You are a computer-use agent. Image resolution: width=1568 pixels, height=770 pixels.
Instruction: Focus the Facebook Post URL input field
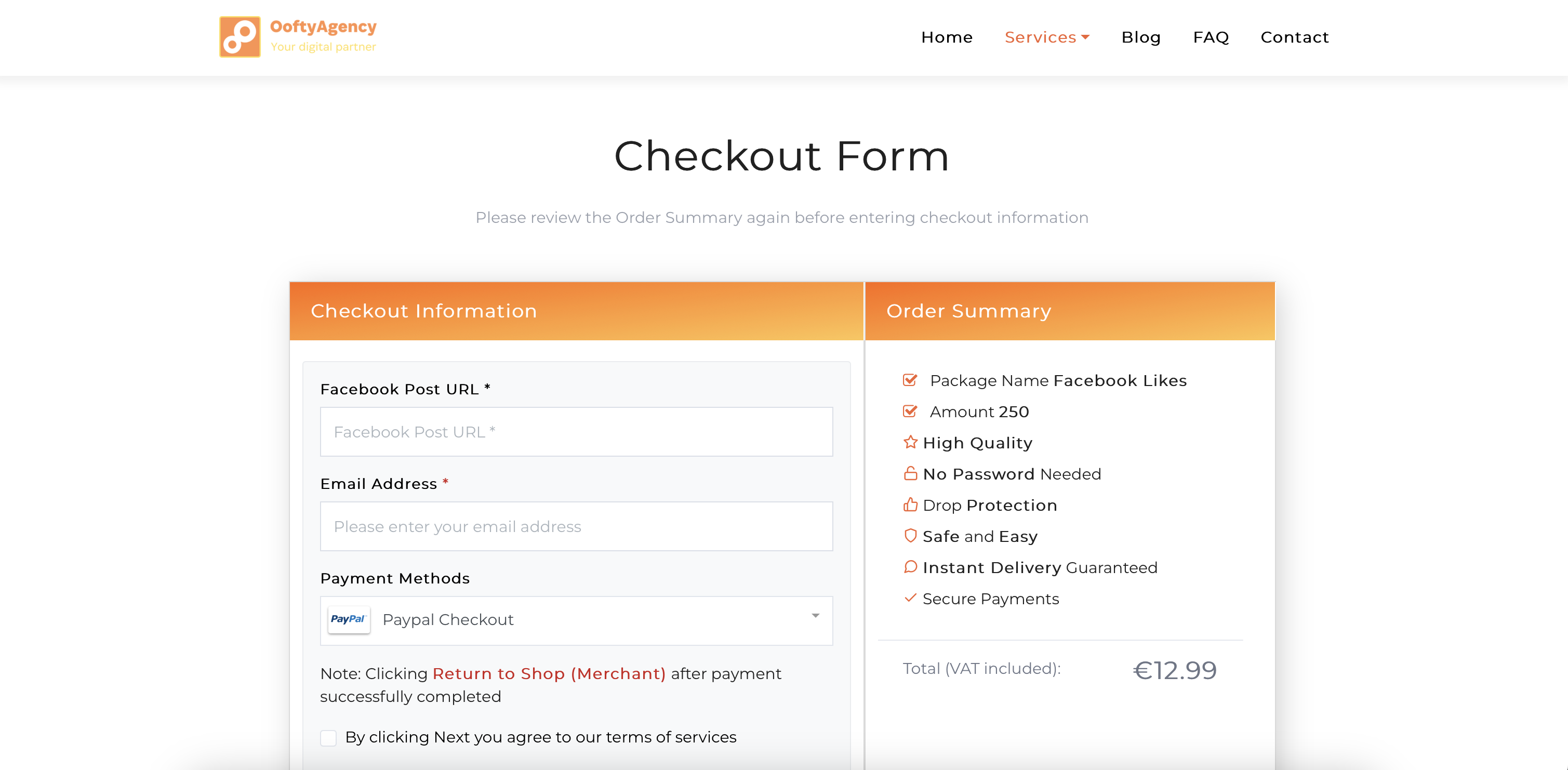[576, 432]
